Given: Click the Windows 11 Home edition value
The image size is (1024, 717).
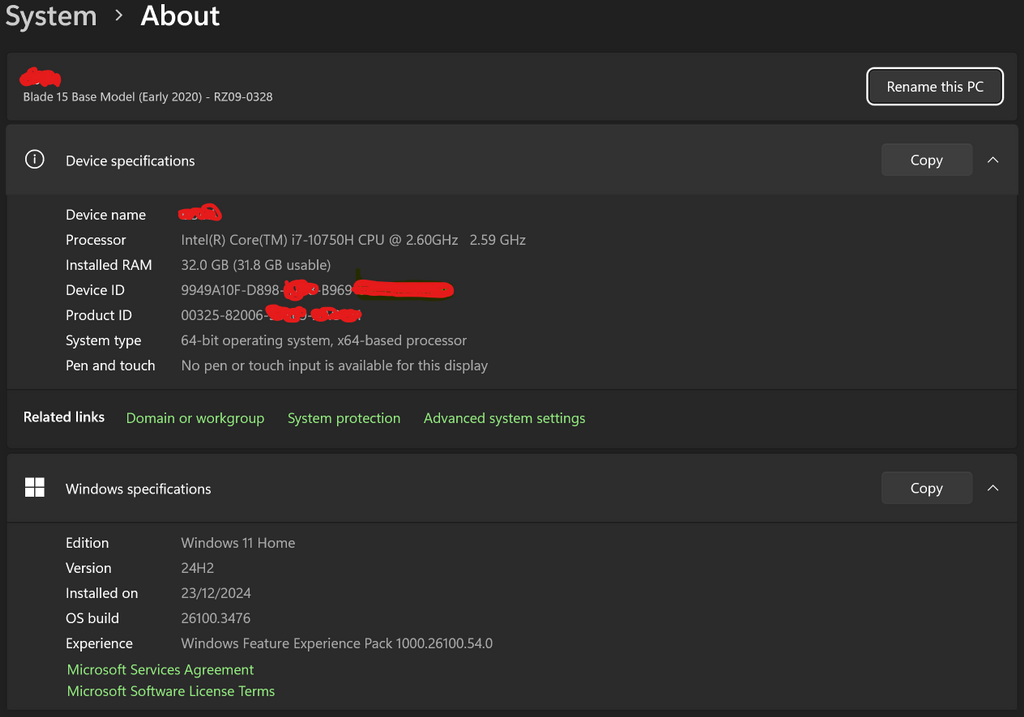Looking at the screenshot, I should pos(238,543).
